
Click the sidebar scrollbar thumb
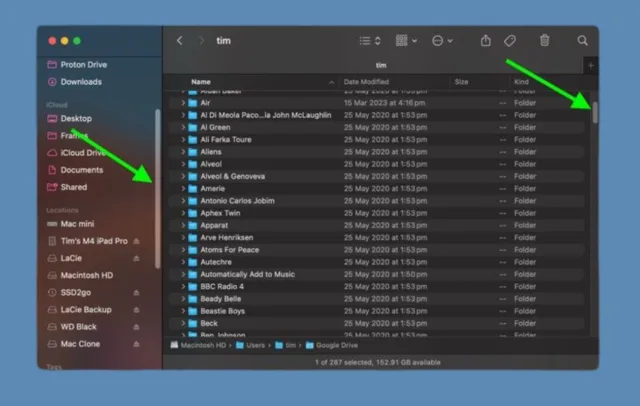click(x=158, y=189)
